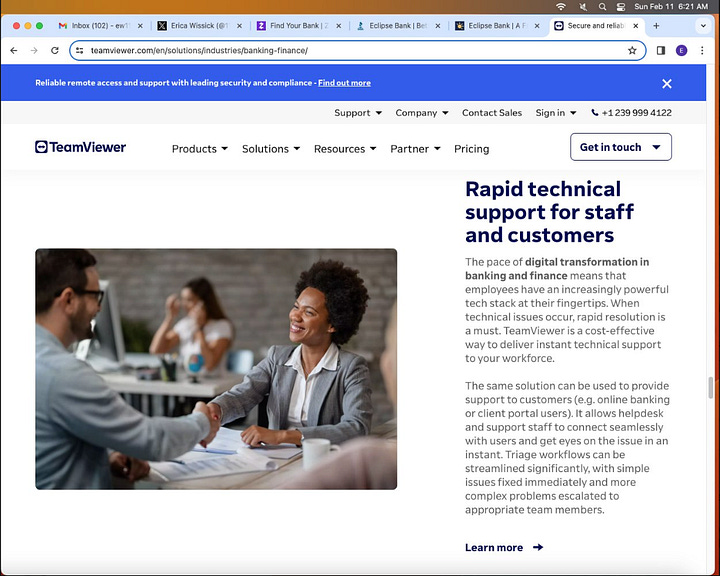Expand the Support dropdown
This screenshot has width=720, height=576.
(x=358, y=113)
